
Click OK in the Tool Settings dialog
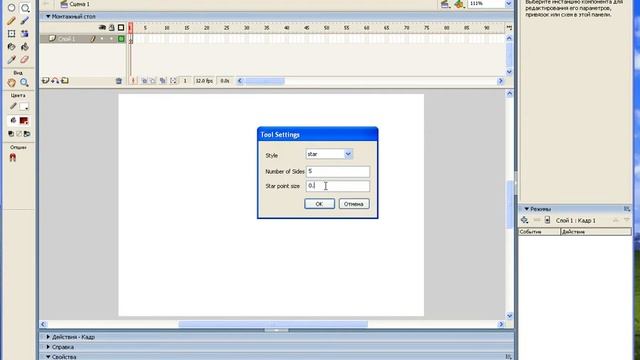point(319,204)
